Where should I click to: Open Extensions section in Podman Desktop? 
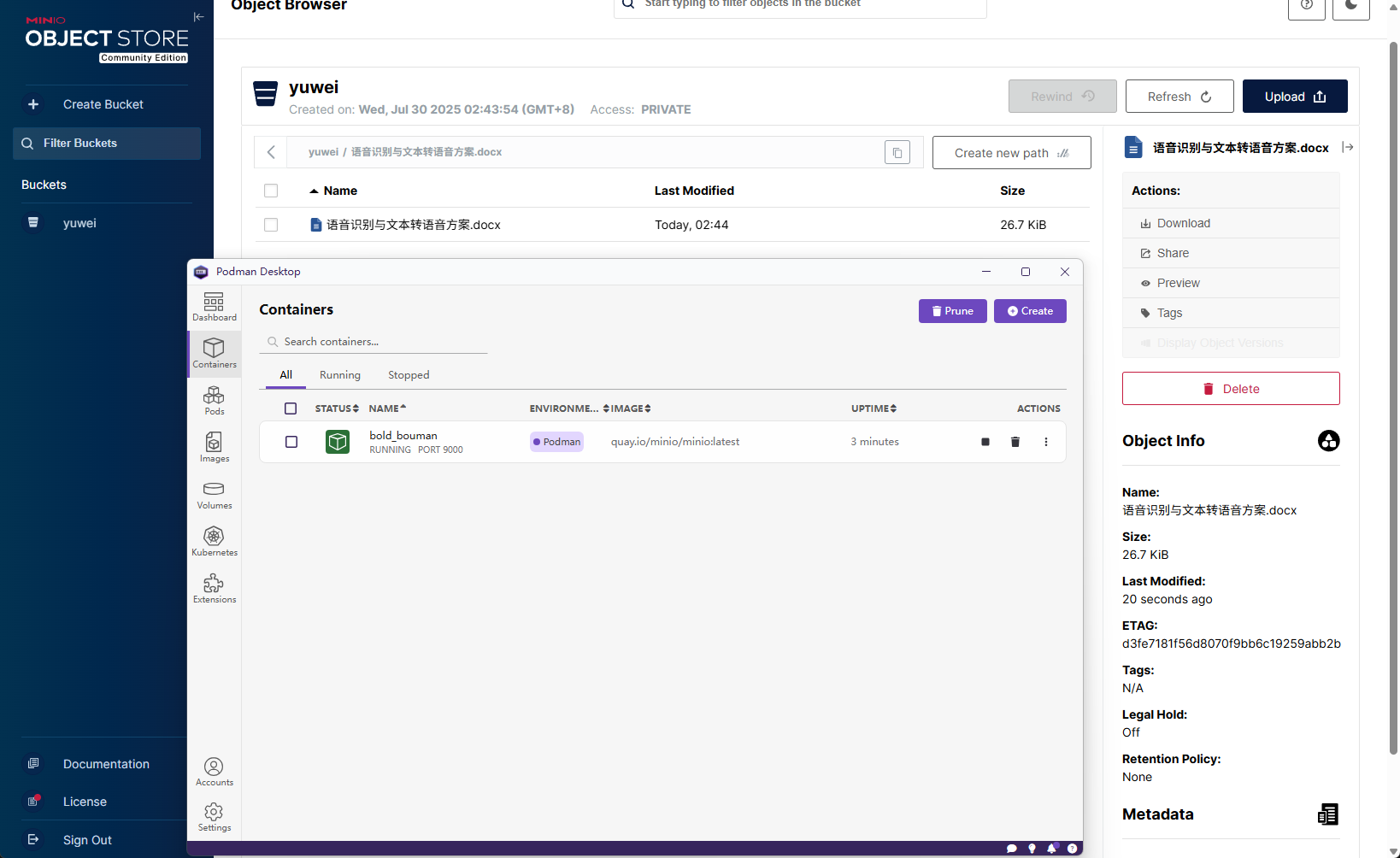(214, 589)
